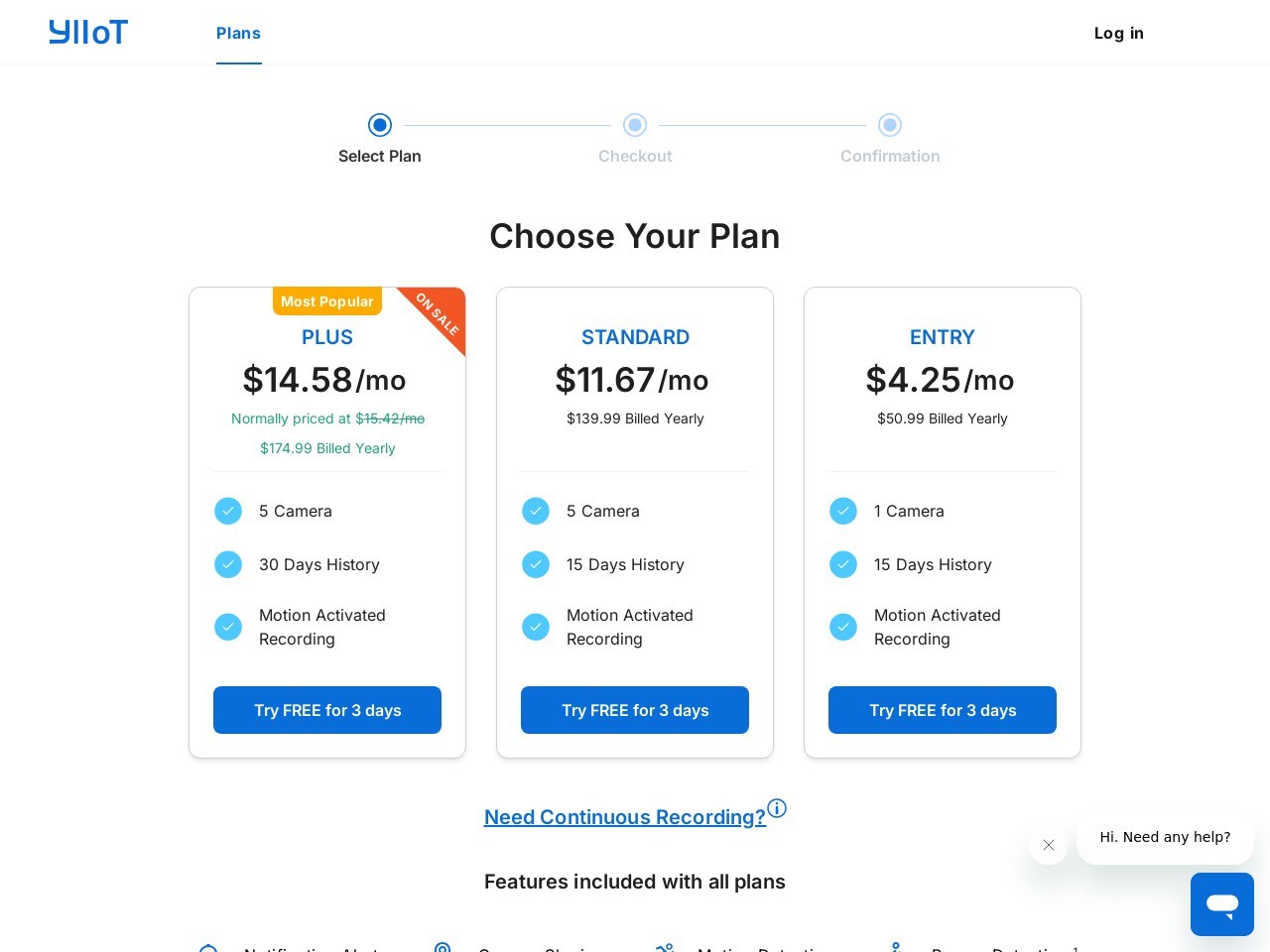This screenshot has width=1270, height=952.
Task: Open the 'Hi. Need any help?' message
Action: tap(1165, 838)
